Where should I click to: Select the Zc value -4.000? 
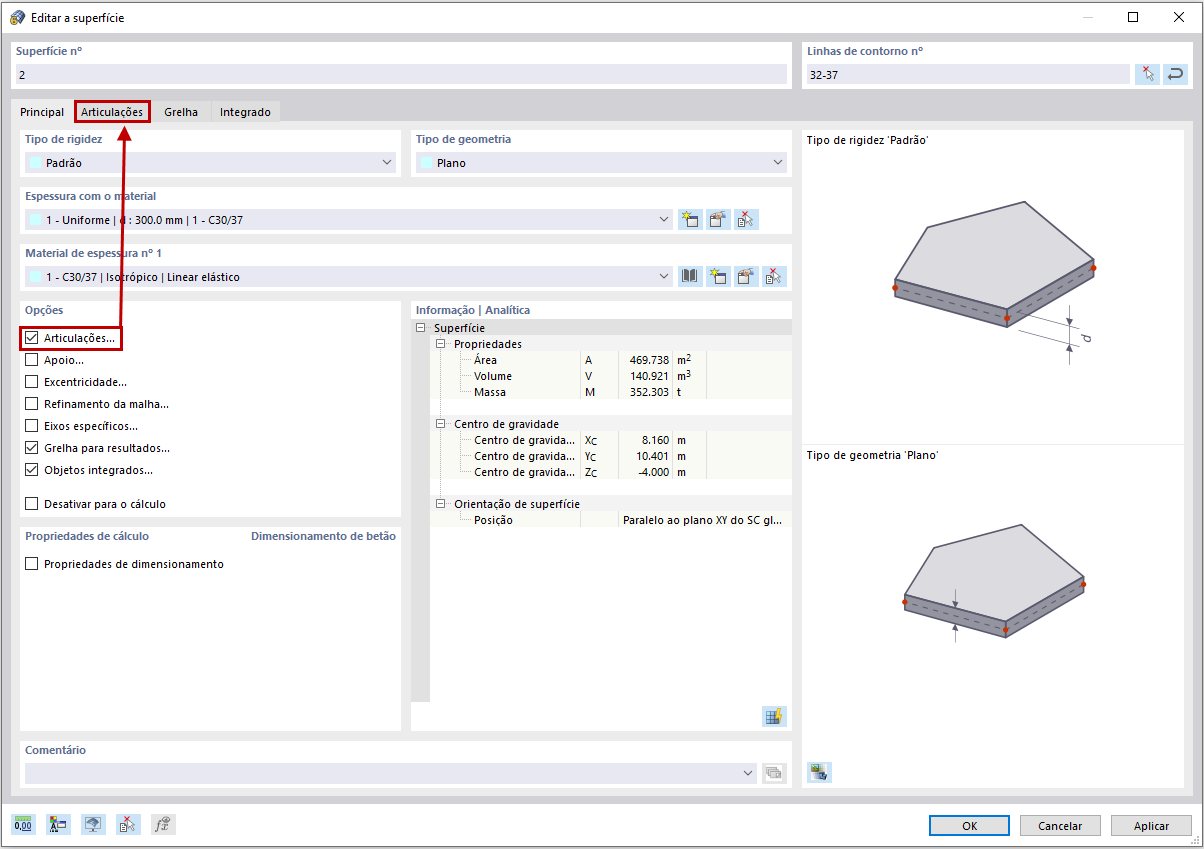point(653,472)
